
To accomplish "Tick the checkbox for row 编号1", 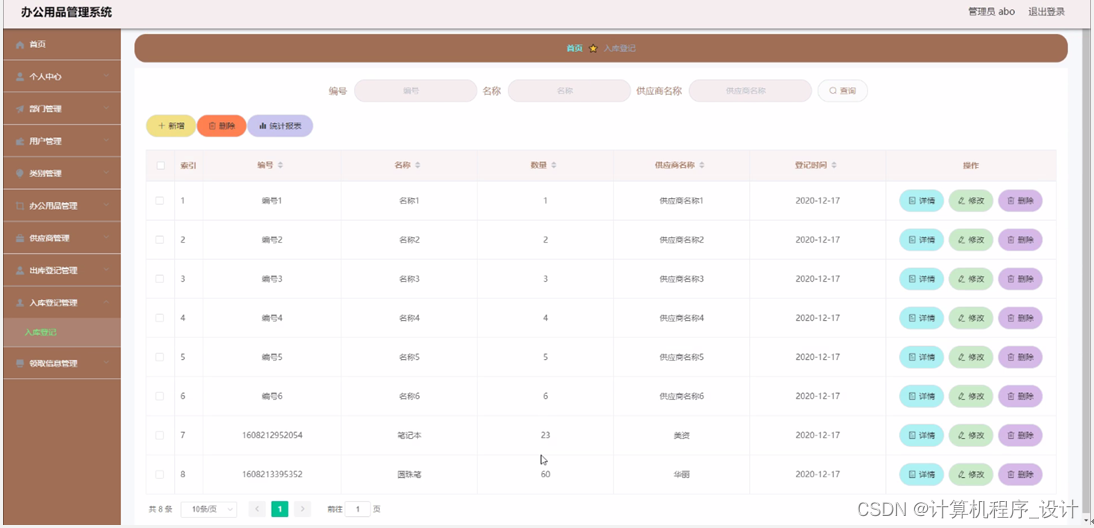I will 160,200.
